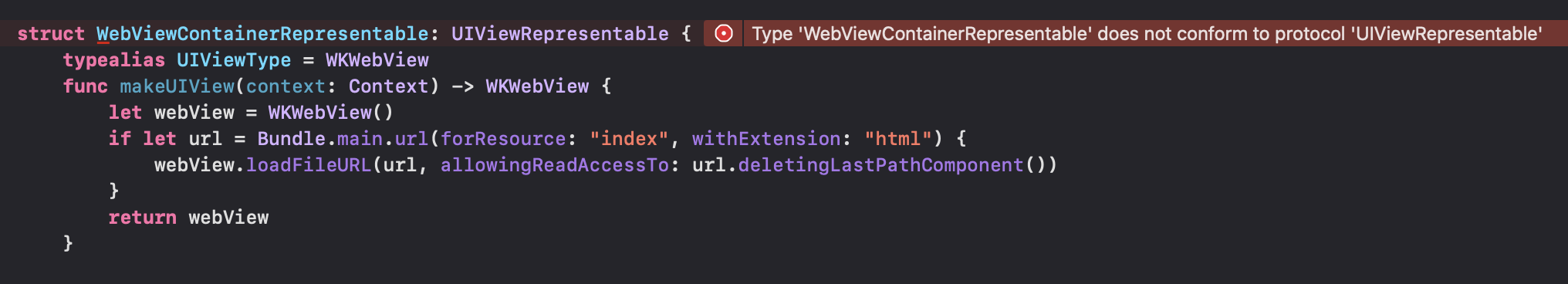
Task: Click deletingLastPathComponent method
Action: pyautogui.click(x=880, y=164)
